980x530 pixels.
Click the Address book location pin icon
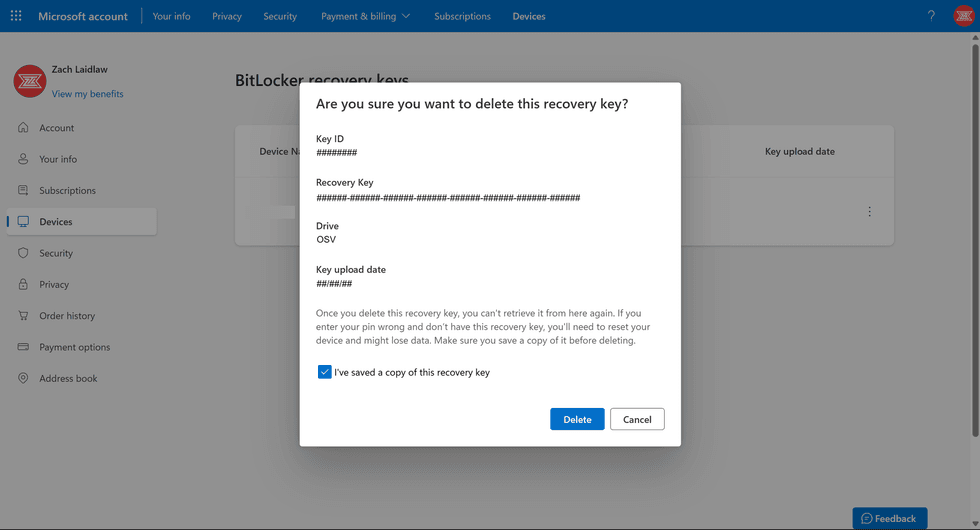(x=23, y=378)
